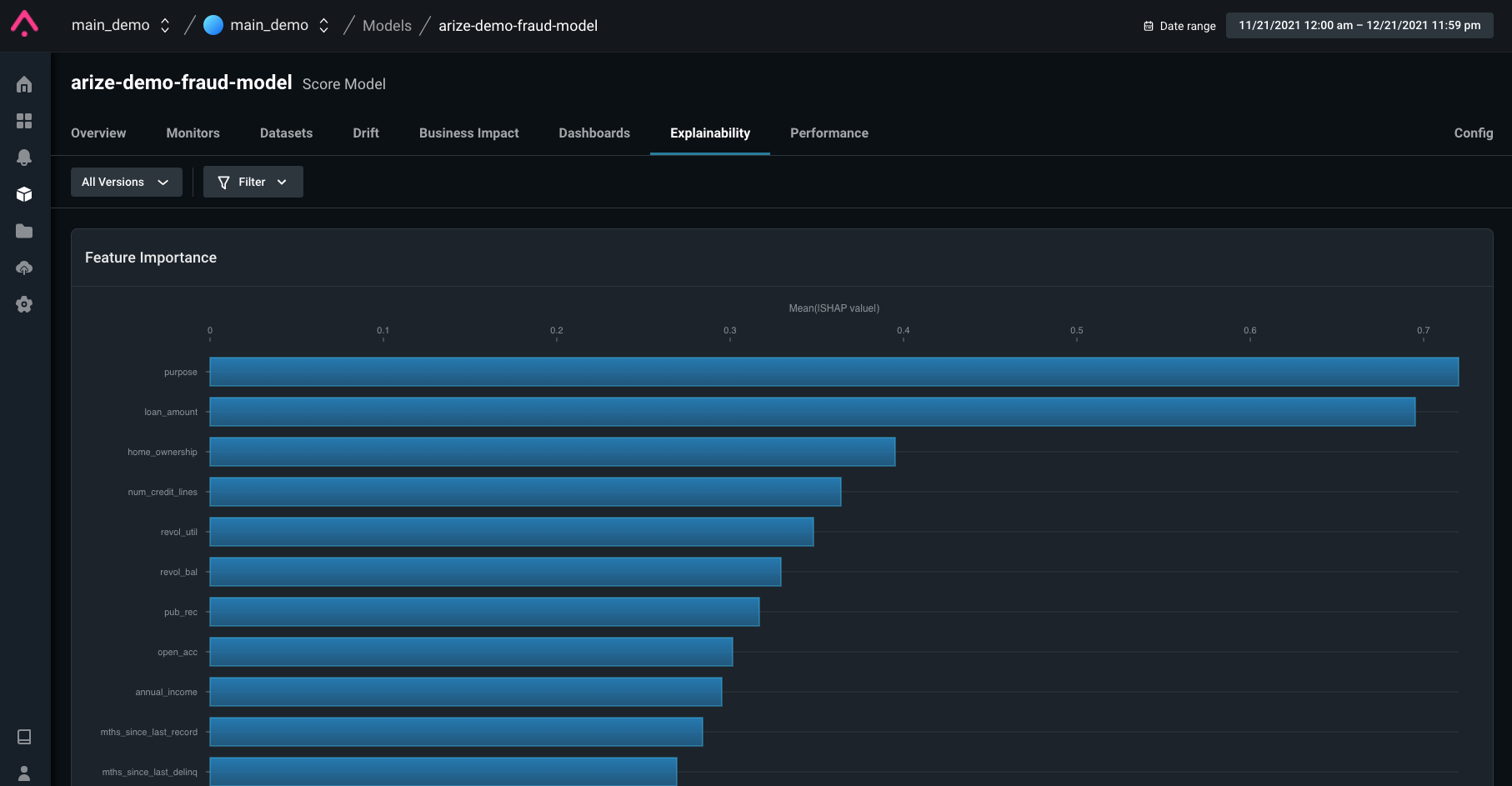Switch to the Dashboards tab
Screen dimensions: 1512x786
(x=594, y=133)
